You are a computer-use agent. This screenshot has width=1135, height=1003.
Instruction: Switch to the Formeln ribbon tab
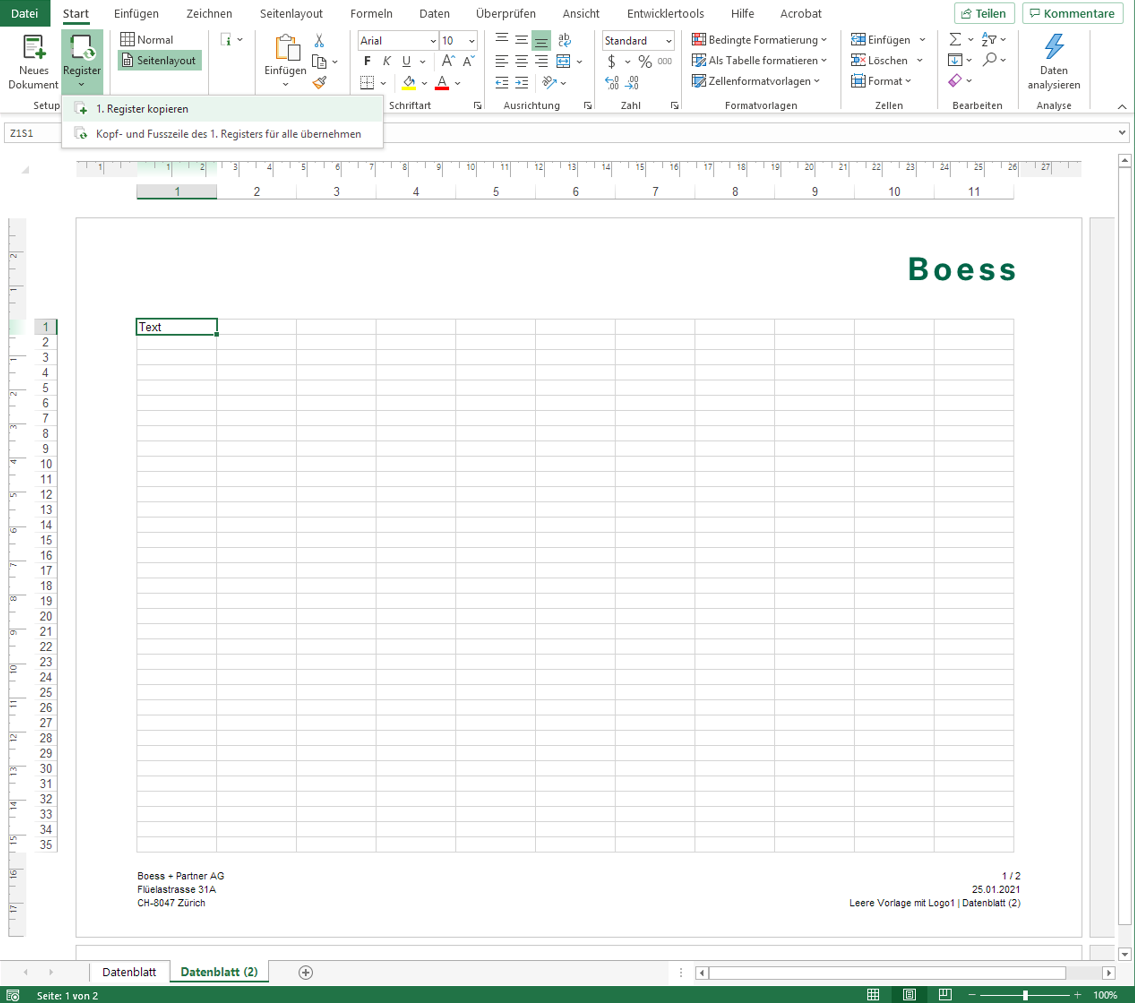371,13
